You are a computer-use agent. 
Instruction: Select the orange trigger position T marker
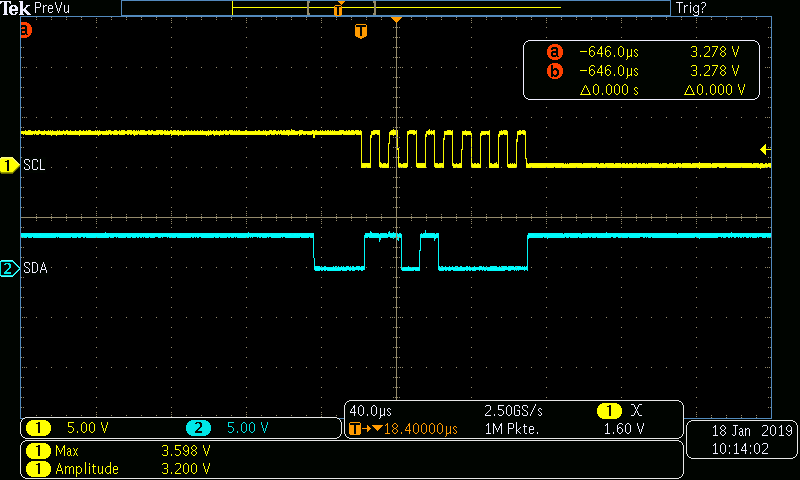coord(361,31)
